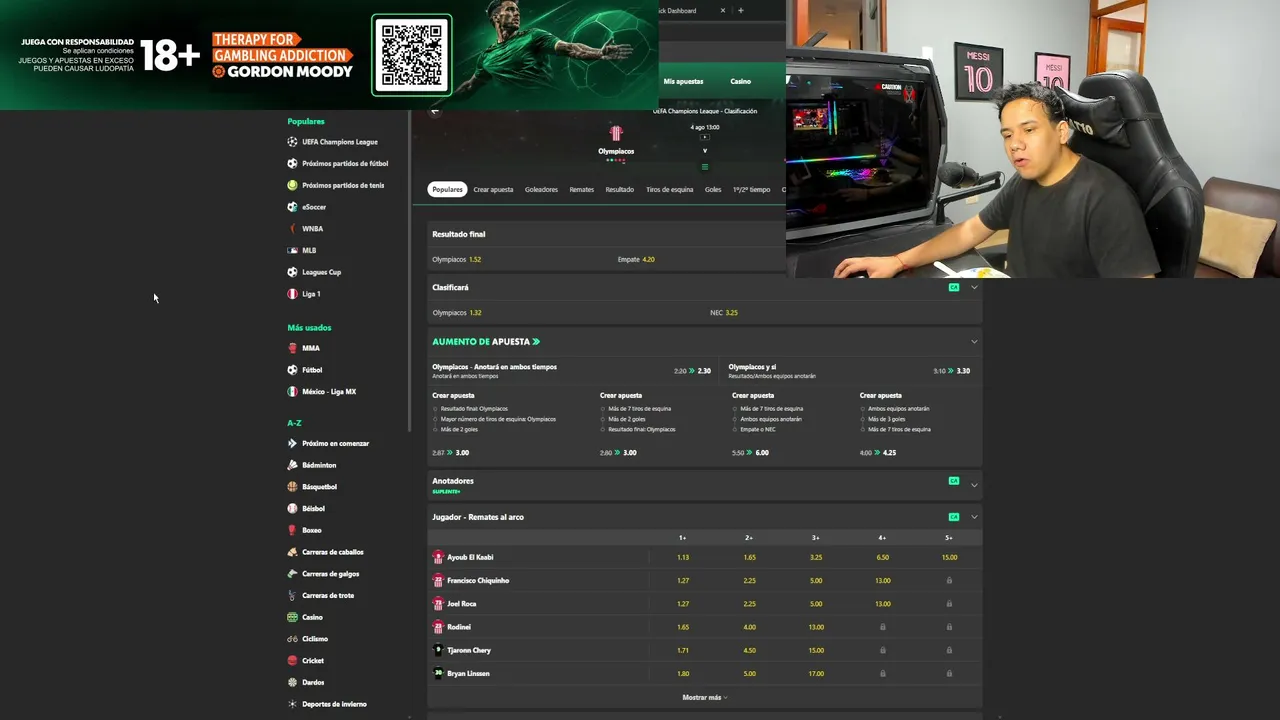Image resolution: width=1280 pixels, height=720 pixels.
Task: Open the WNBA logo icon
Action: 292,229
